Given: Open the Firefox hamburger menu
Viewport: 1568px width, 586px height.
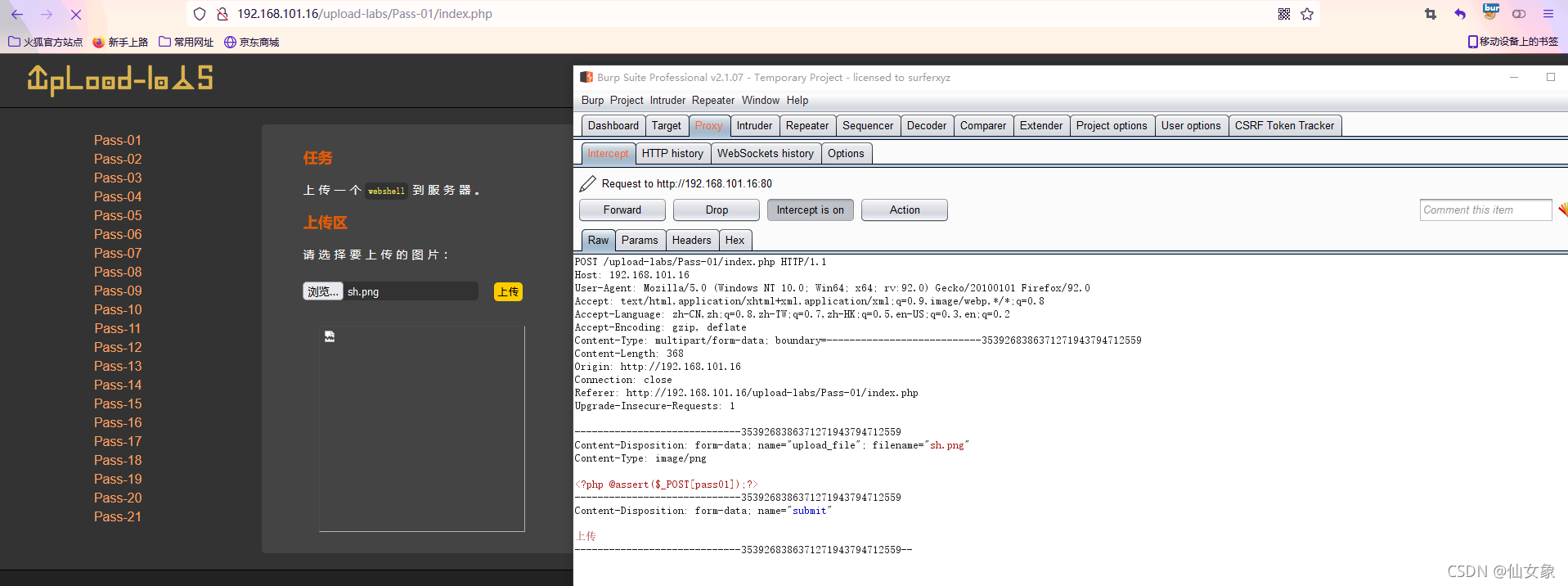Looking at the screenshot, I should point(1548,14).
